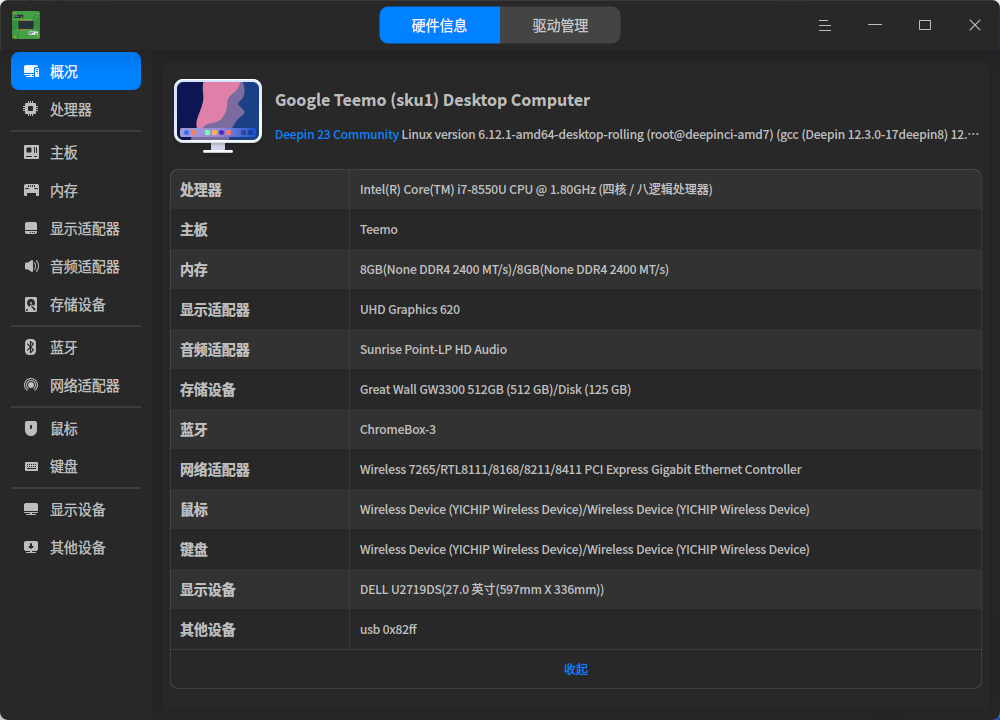Click the 其他设备 other devices icon in sidebar
Image resolution: width=1000 pixels, height=720 pixels.
[x=31, y=547]
